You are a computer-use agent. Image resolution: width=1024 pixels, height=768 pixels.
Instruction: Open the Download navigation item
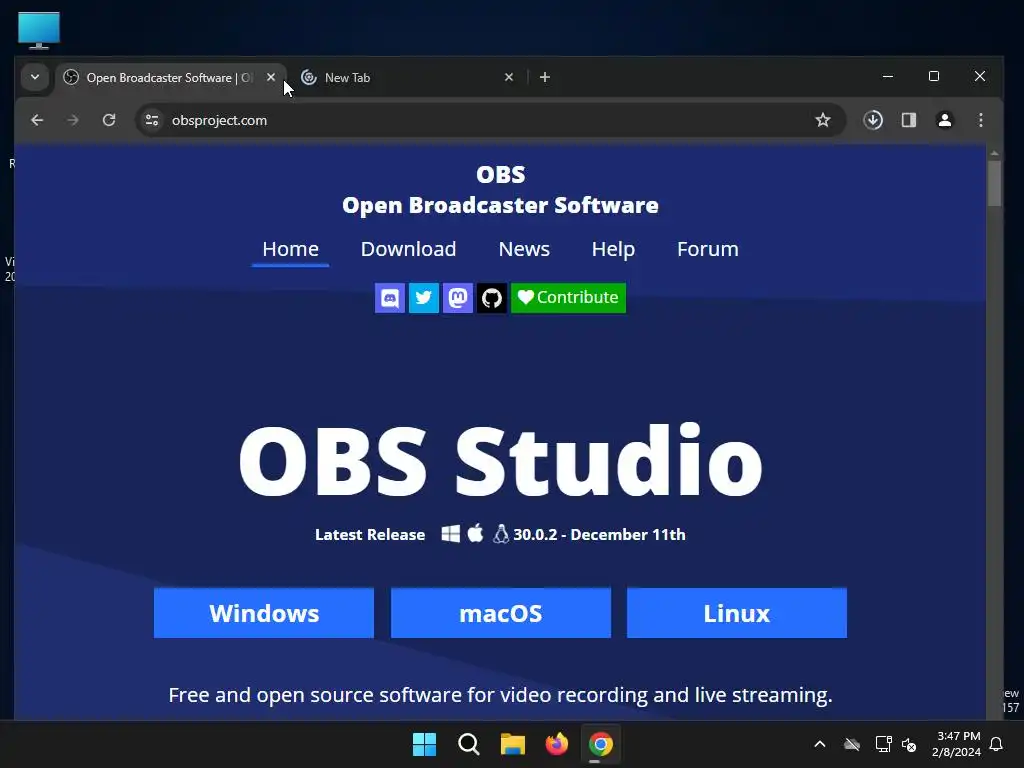pyautogui.click(x=408, y=249)
